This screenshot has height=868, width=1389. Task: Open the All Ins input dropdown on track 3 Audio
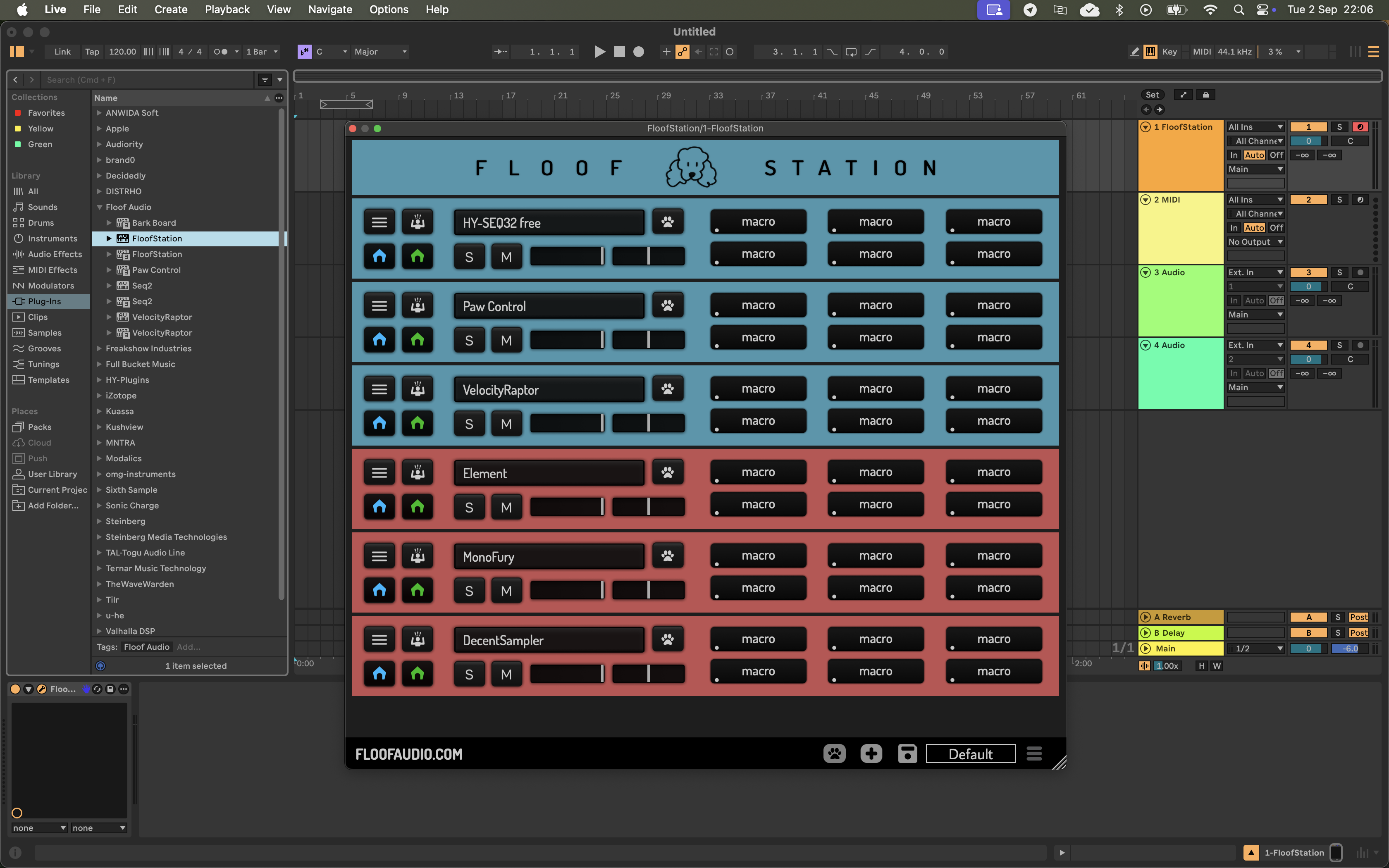[1255, 272]
